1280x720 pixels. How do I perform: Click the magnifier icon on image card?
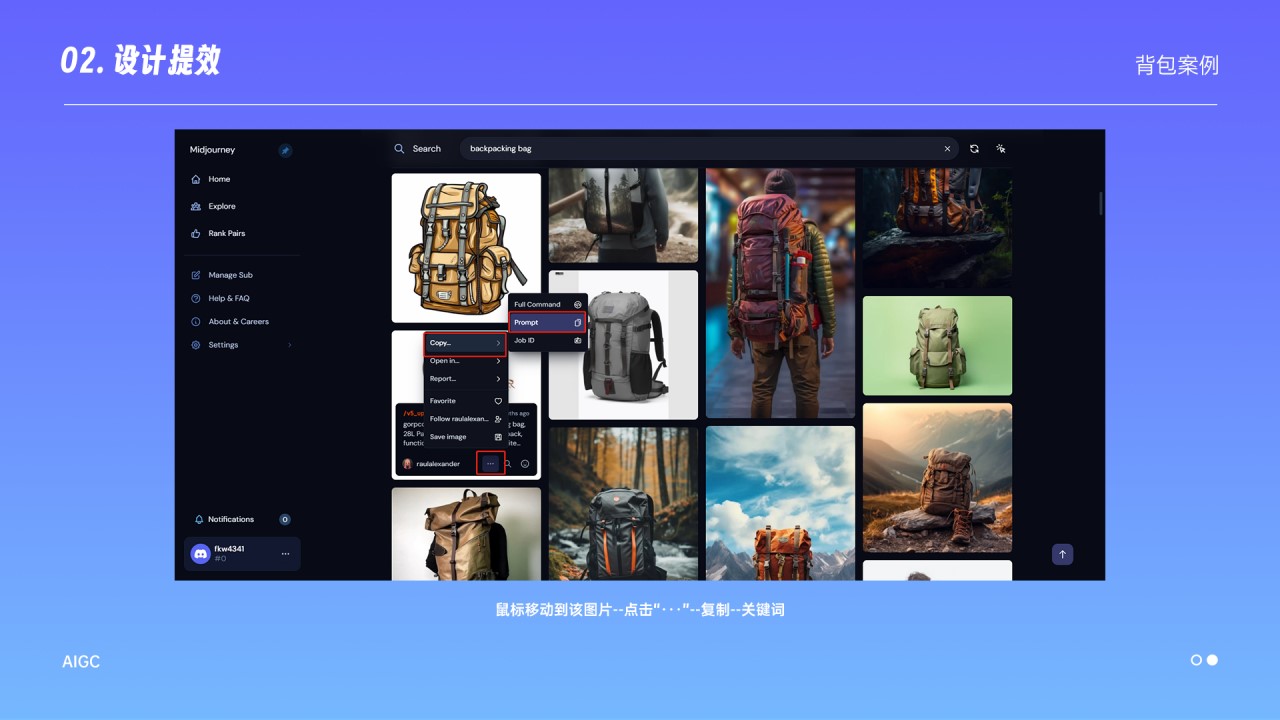point(508,464)
